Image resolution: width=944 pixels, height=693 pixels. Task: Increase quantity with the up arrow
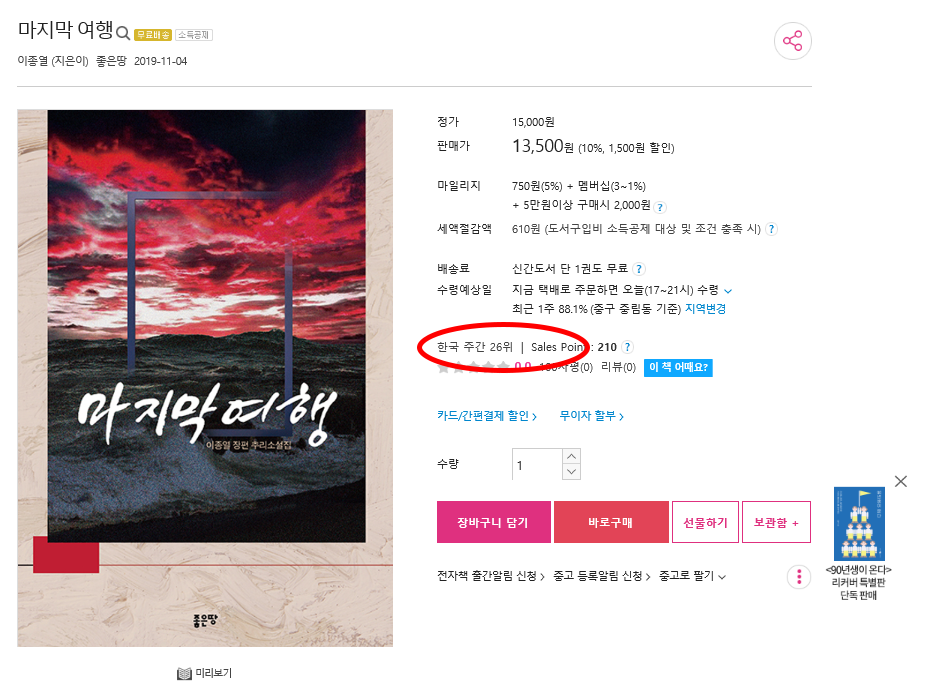click(x=571, y=456)
